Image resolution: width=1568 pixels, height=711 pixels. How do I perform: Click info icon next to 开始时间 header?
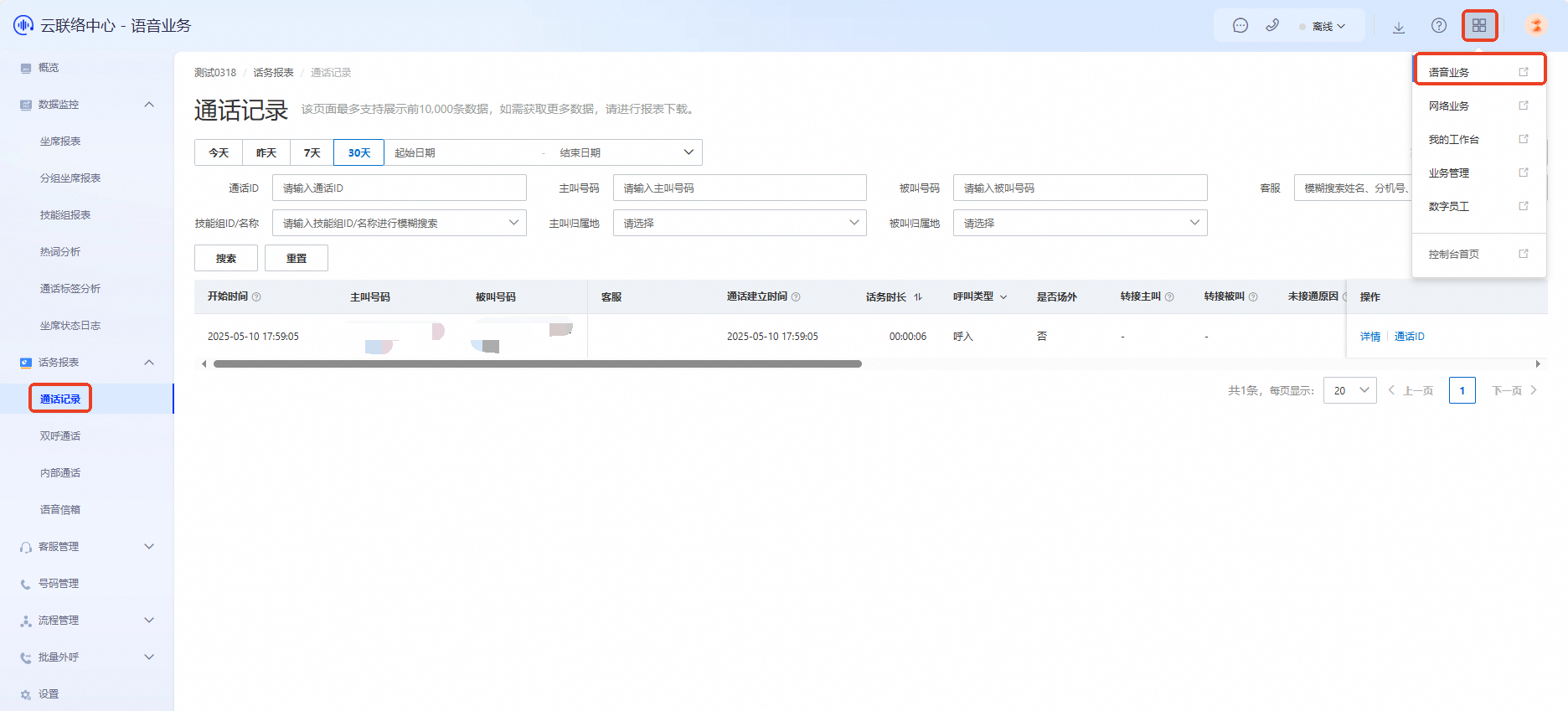256,297
